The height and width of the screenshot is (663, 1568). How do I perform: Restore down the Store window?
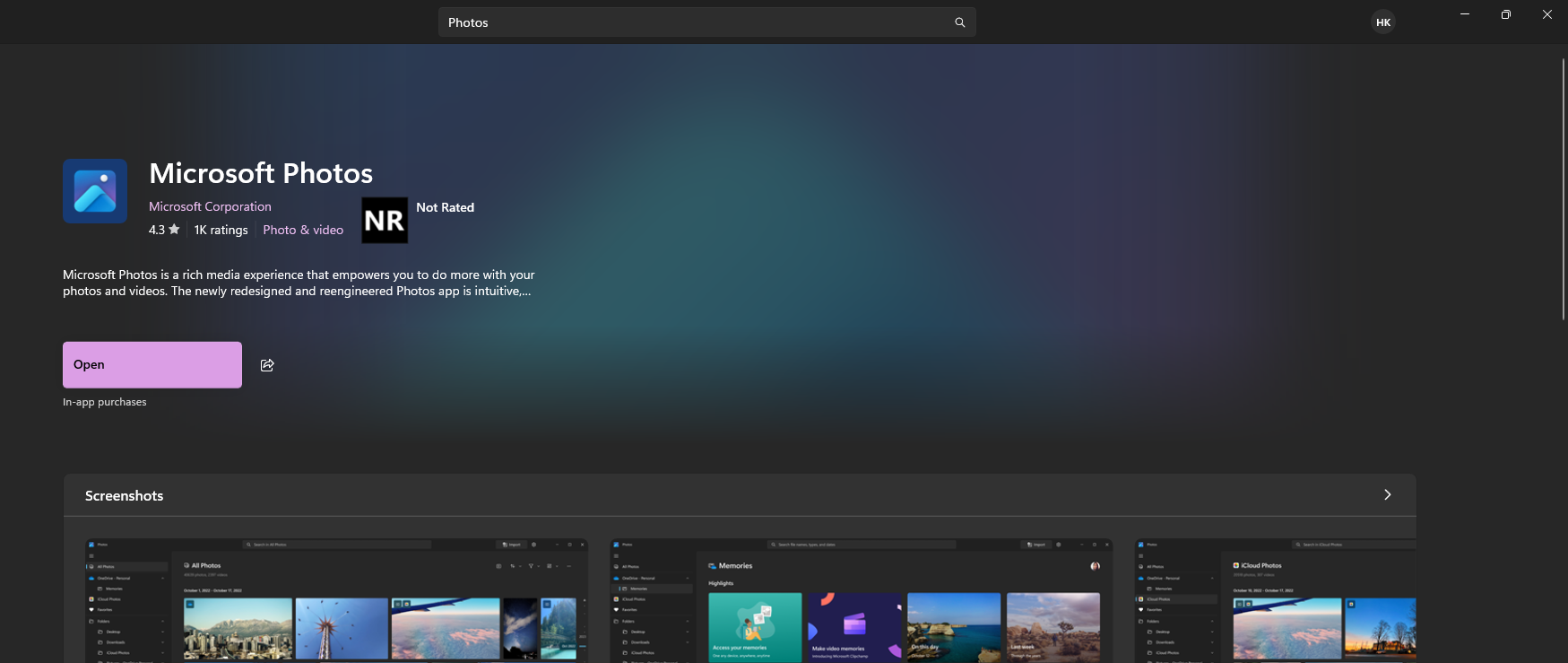tap(1506, 14)
